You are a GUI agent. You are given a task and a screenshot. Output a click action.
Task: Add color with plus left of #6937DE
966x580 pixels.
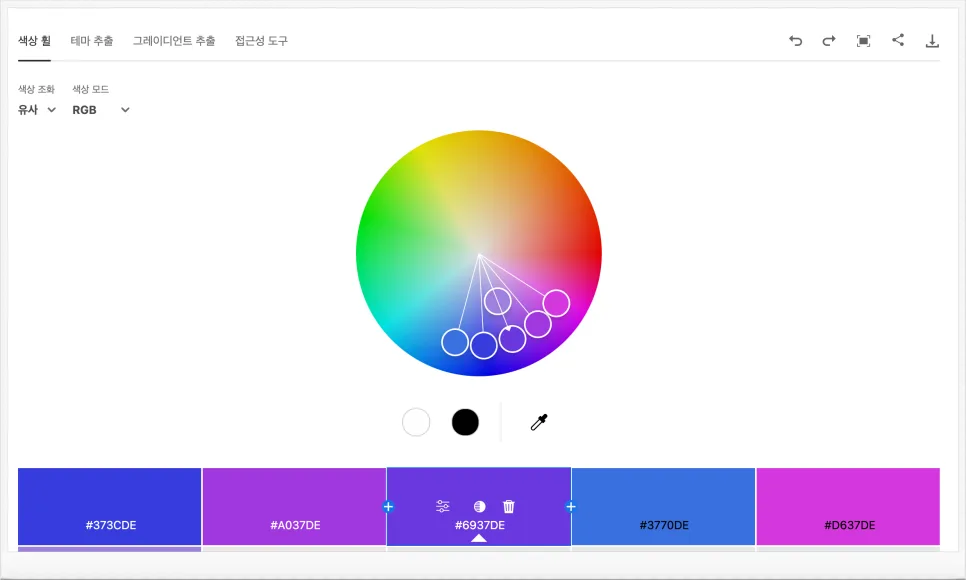coord(388,507)
